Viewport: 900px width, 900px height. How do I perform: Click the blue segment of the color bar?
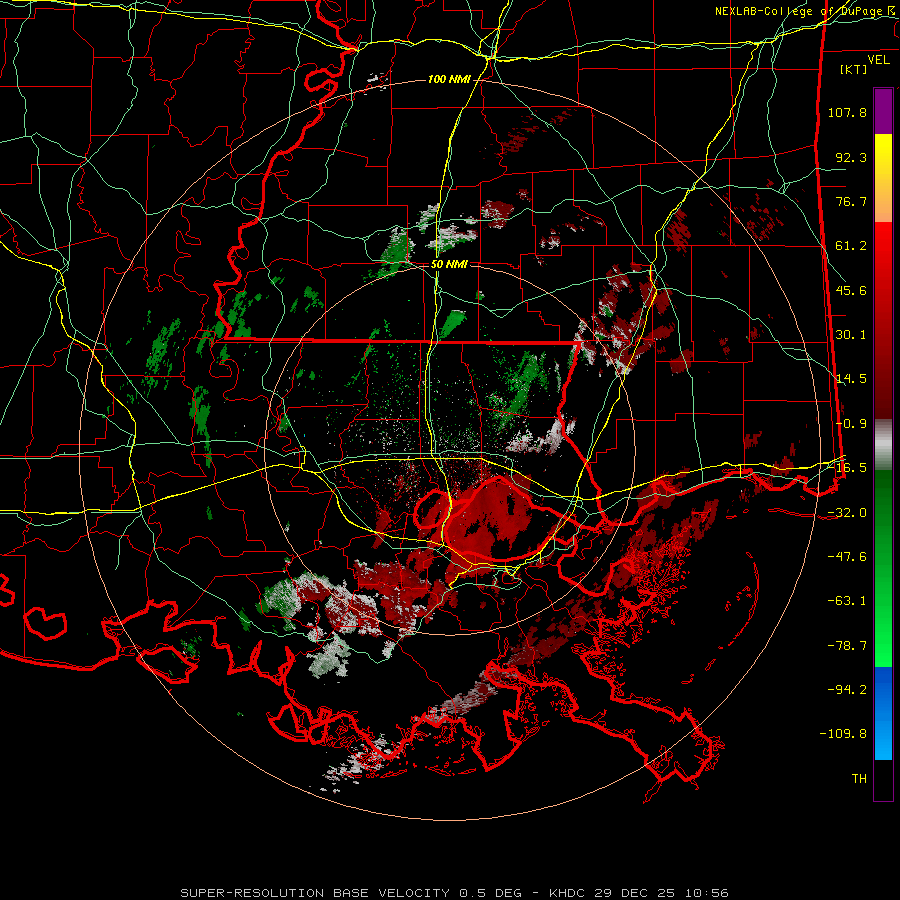pyautogui.click(x=883, y=713)
